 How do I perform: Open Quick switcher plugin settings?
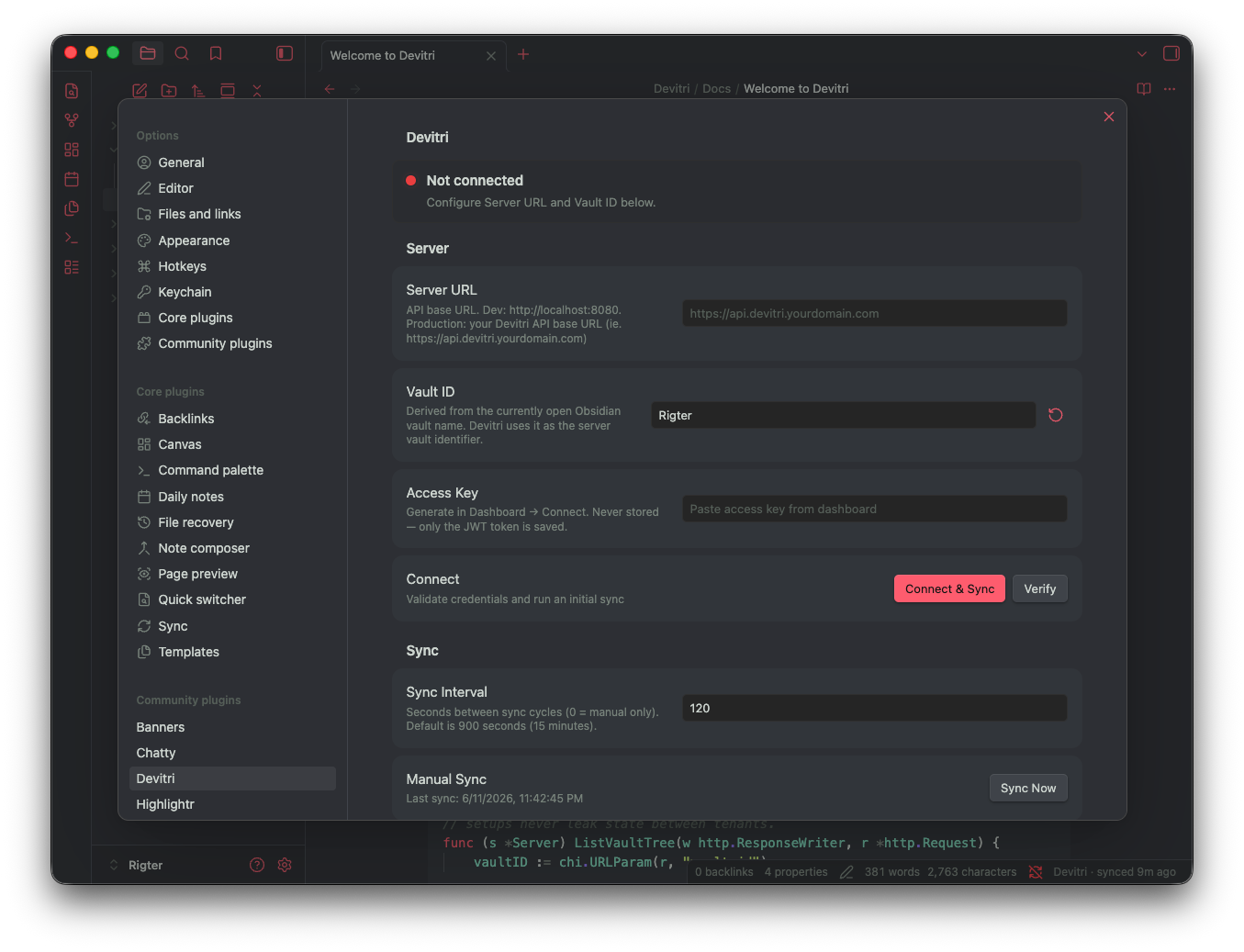click(x=232, y=599)
